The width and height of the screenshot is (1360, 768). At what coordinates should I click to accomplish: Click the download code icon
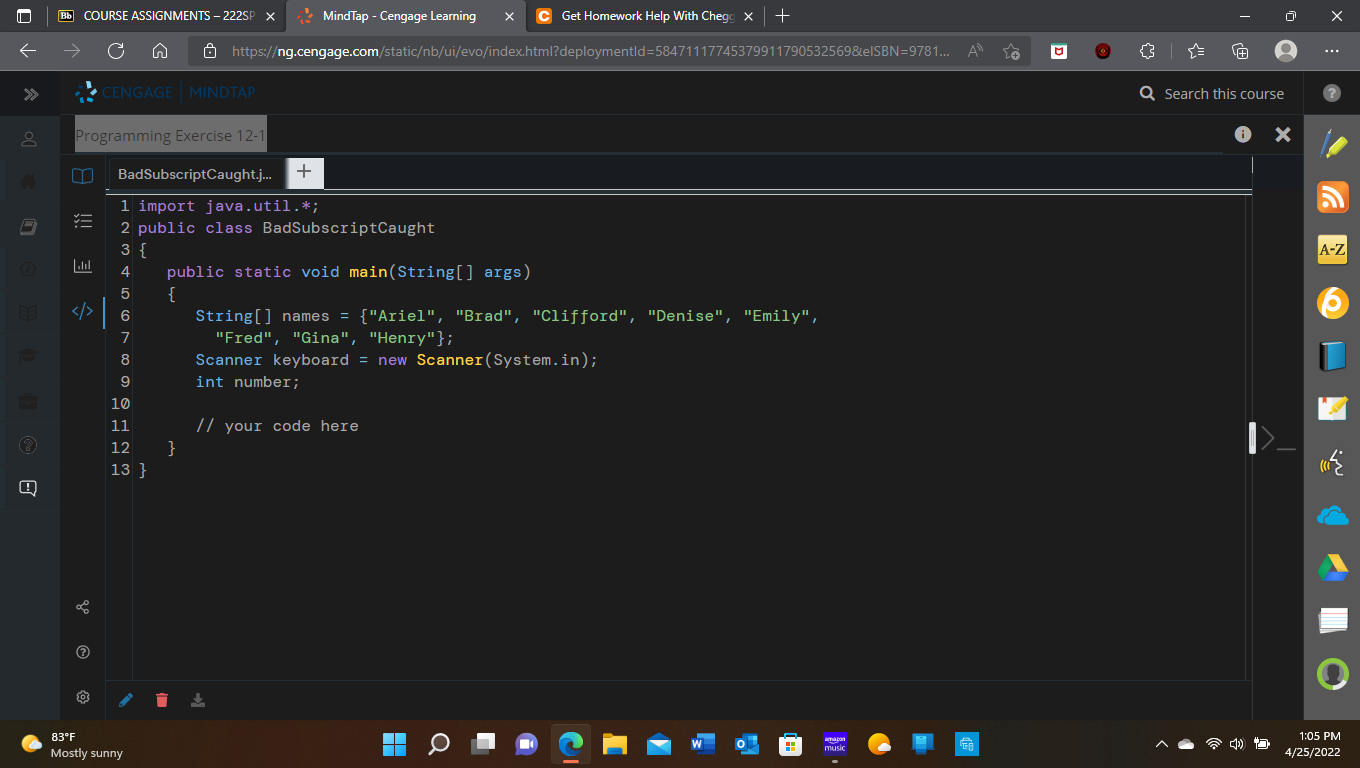(197, 700)
